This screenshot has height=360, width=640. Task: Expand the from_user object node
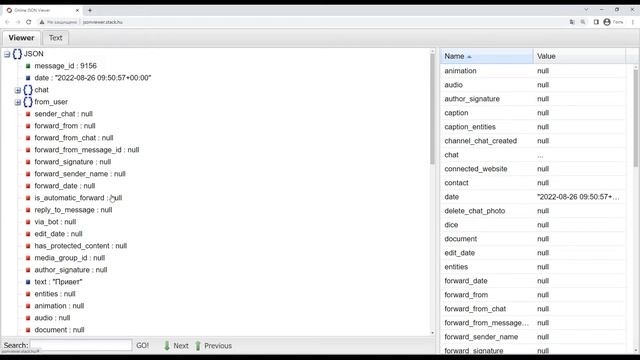coord(18,102)
